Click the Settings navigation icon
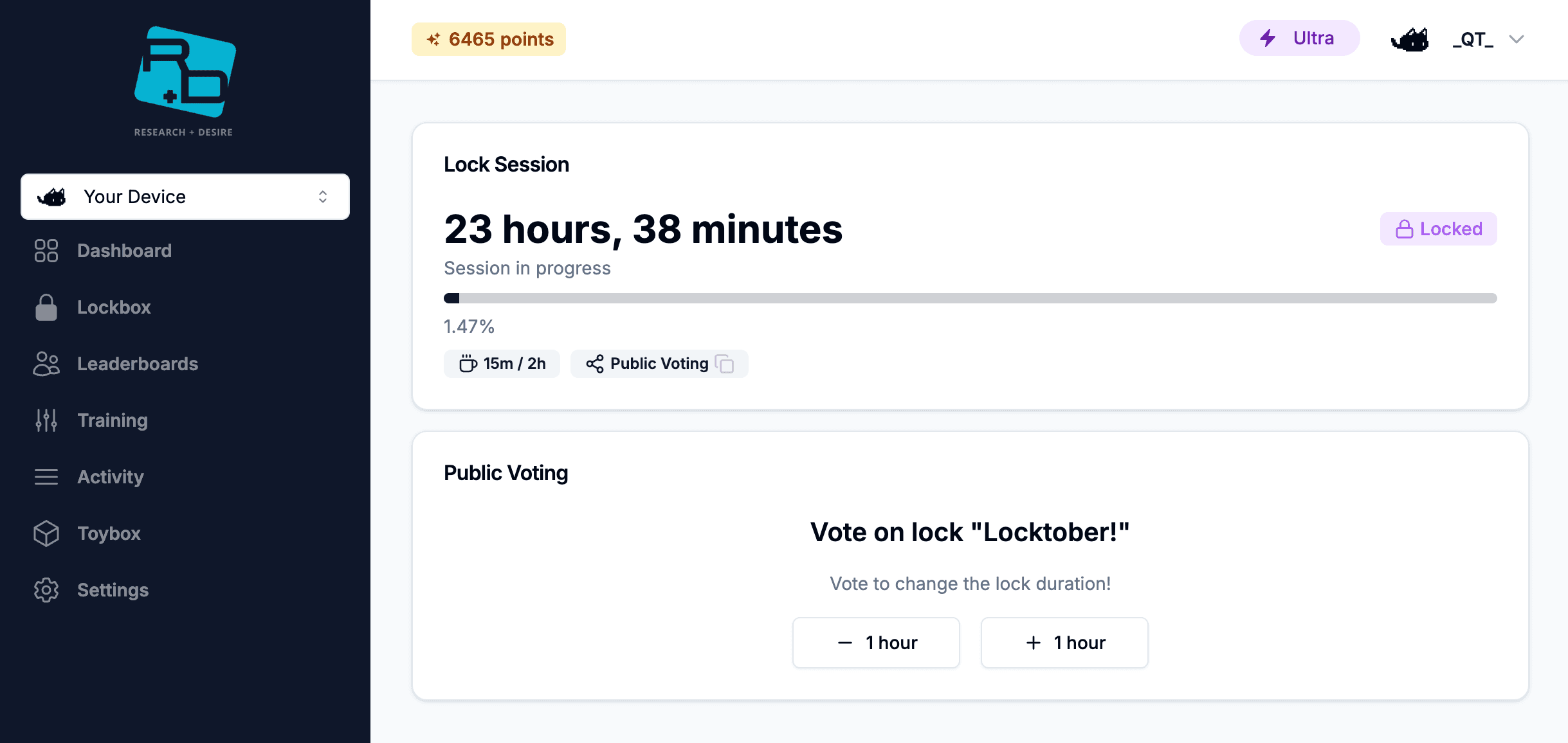Image resolution: width=1568 pixels, height=743 pixels. tap(45, 590)
